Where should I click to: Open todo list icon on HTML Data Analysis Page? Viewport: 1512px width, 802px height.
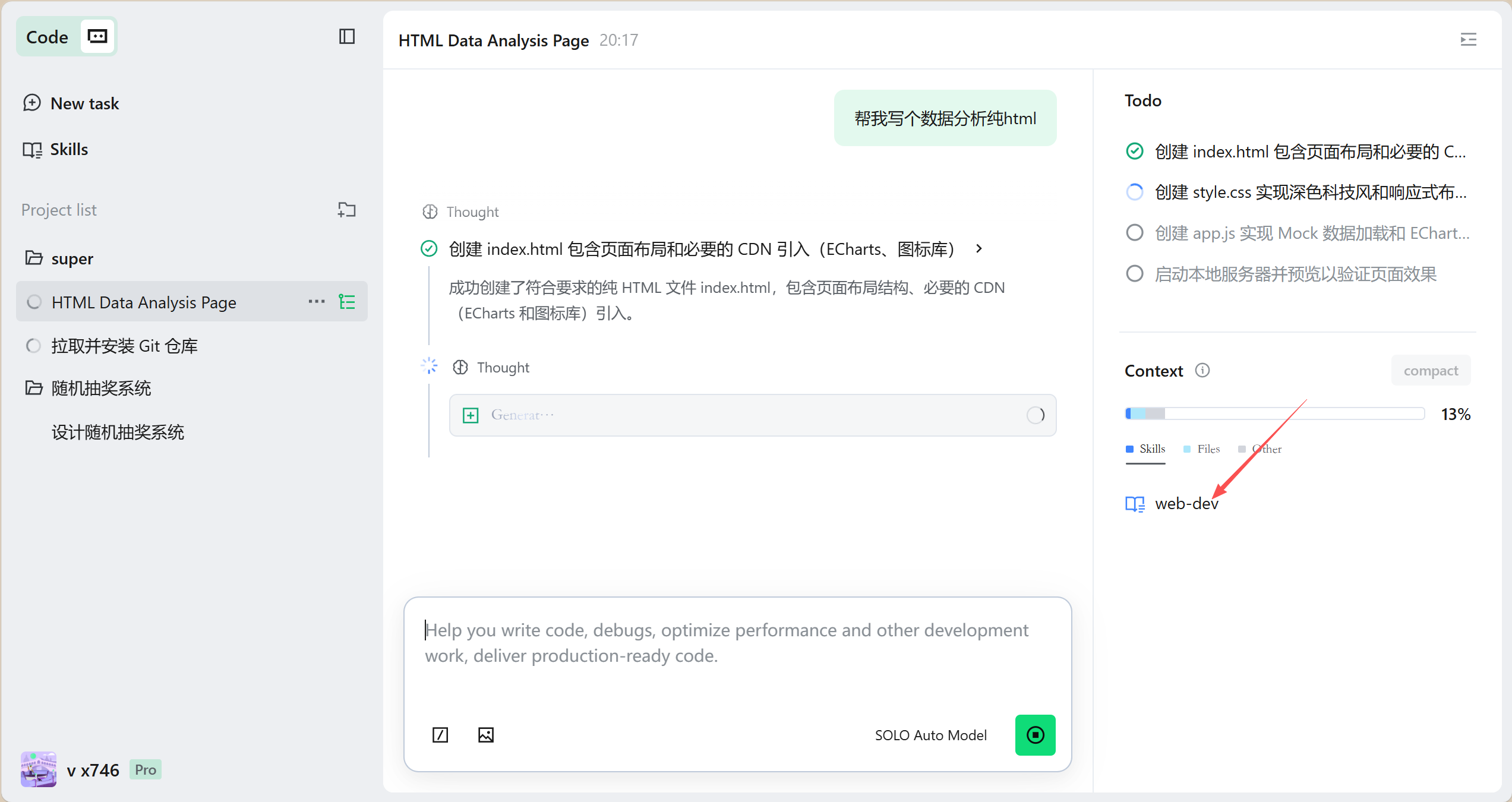347,302
